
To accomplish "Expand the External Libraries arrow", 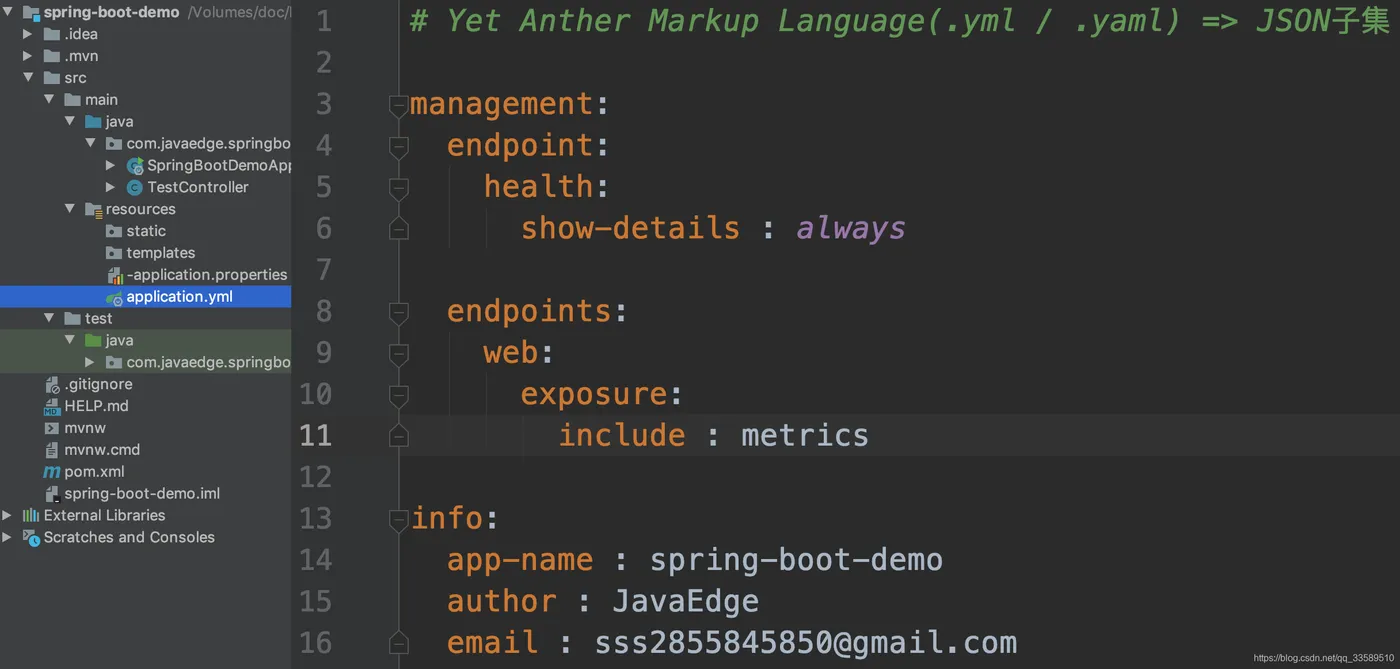I will (x=8, y=516).
